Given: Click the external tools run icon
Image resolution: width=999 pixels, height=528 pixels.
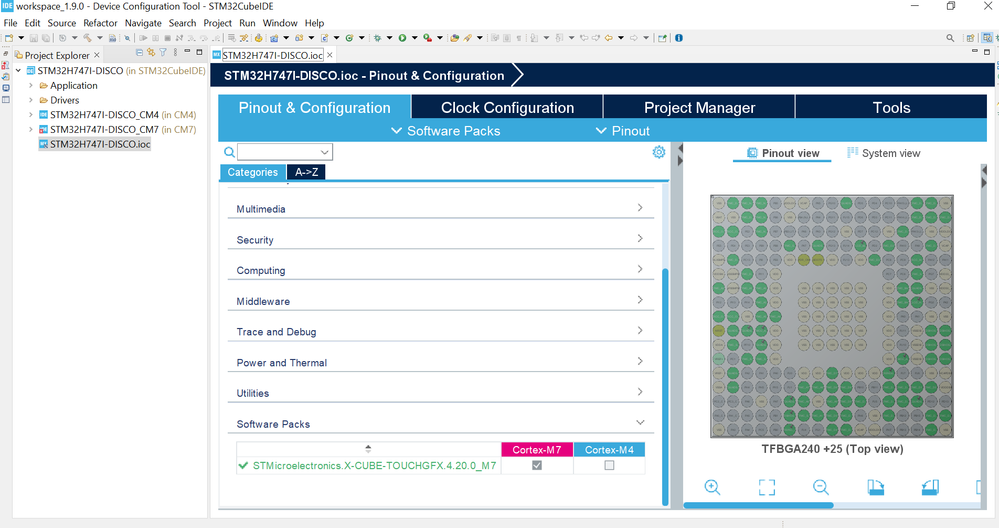Looking at the screenshot, I should pos(428,38).
